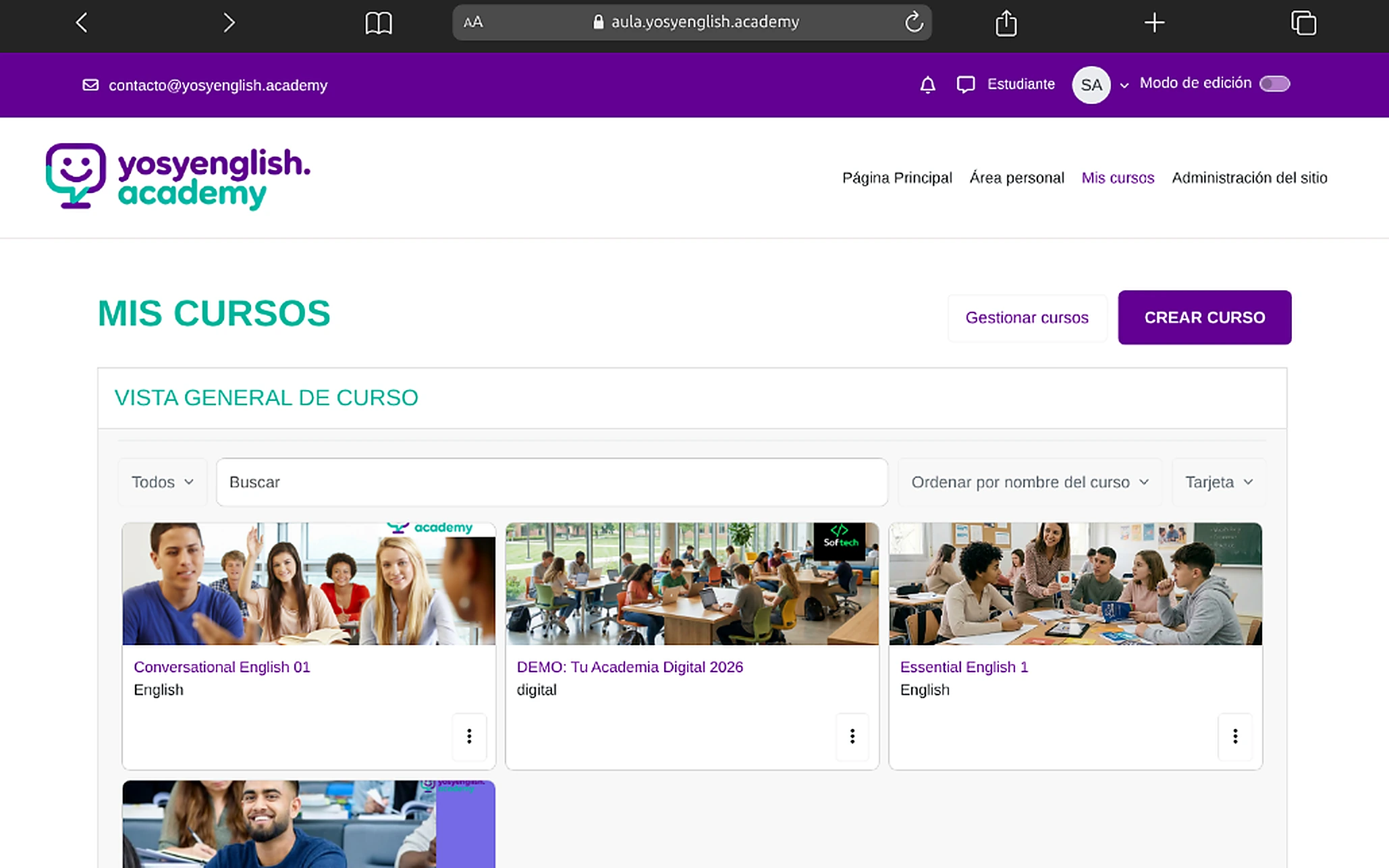
Task: Click the 'digital' category label
Action: 537,690
